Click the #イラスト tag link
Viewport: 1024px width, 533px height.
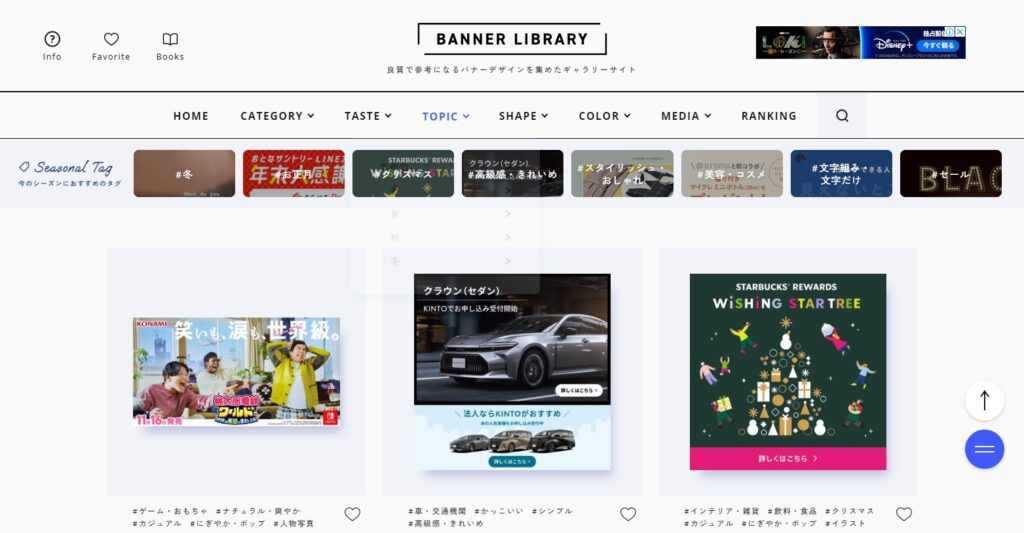845,523
